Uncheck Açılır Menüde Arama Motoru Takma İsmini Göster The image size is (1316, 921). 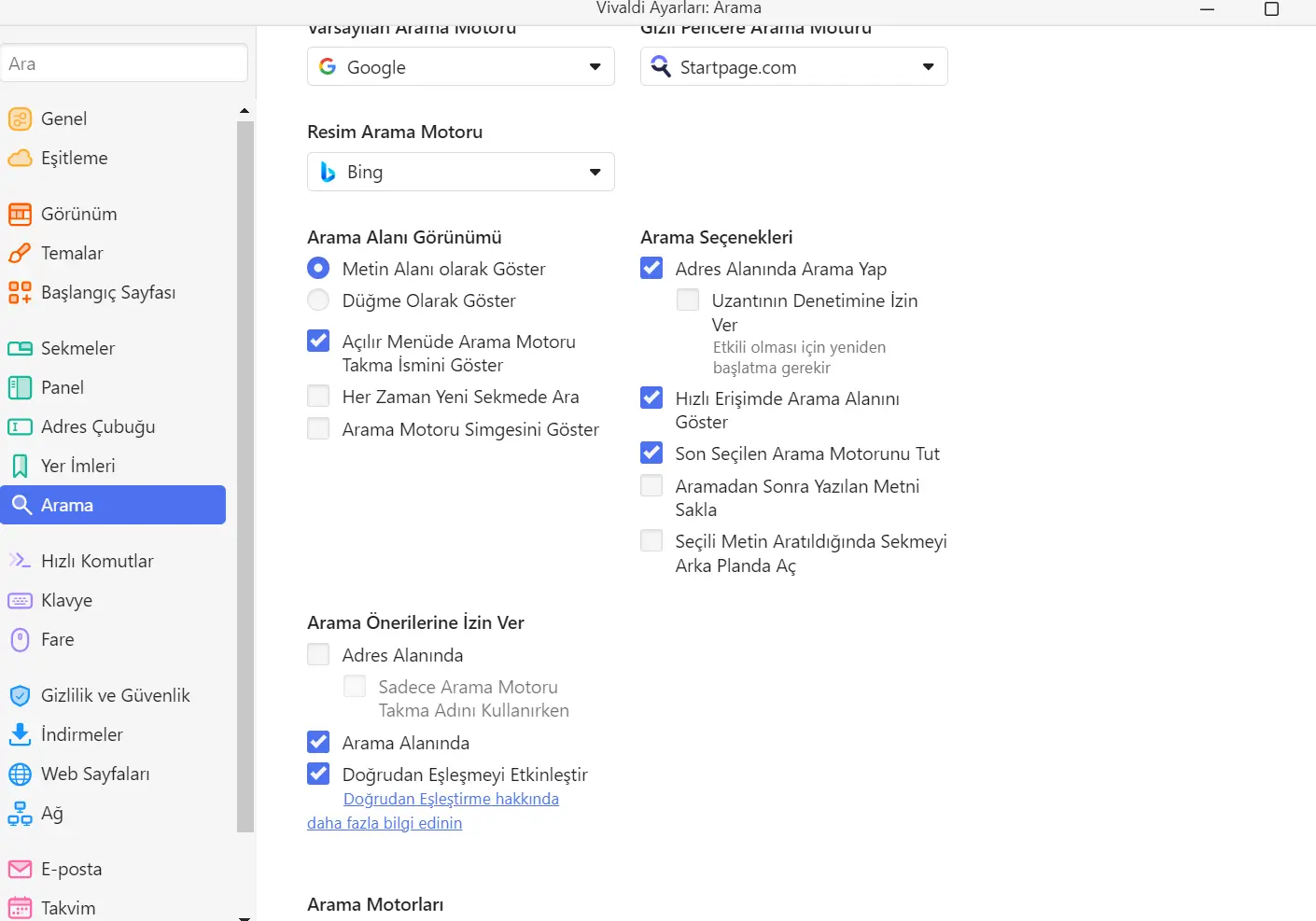pos(318,341)
